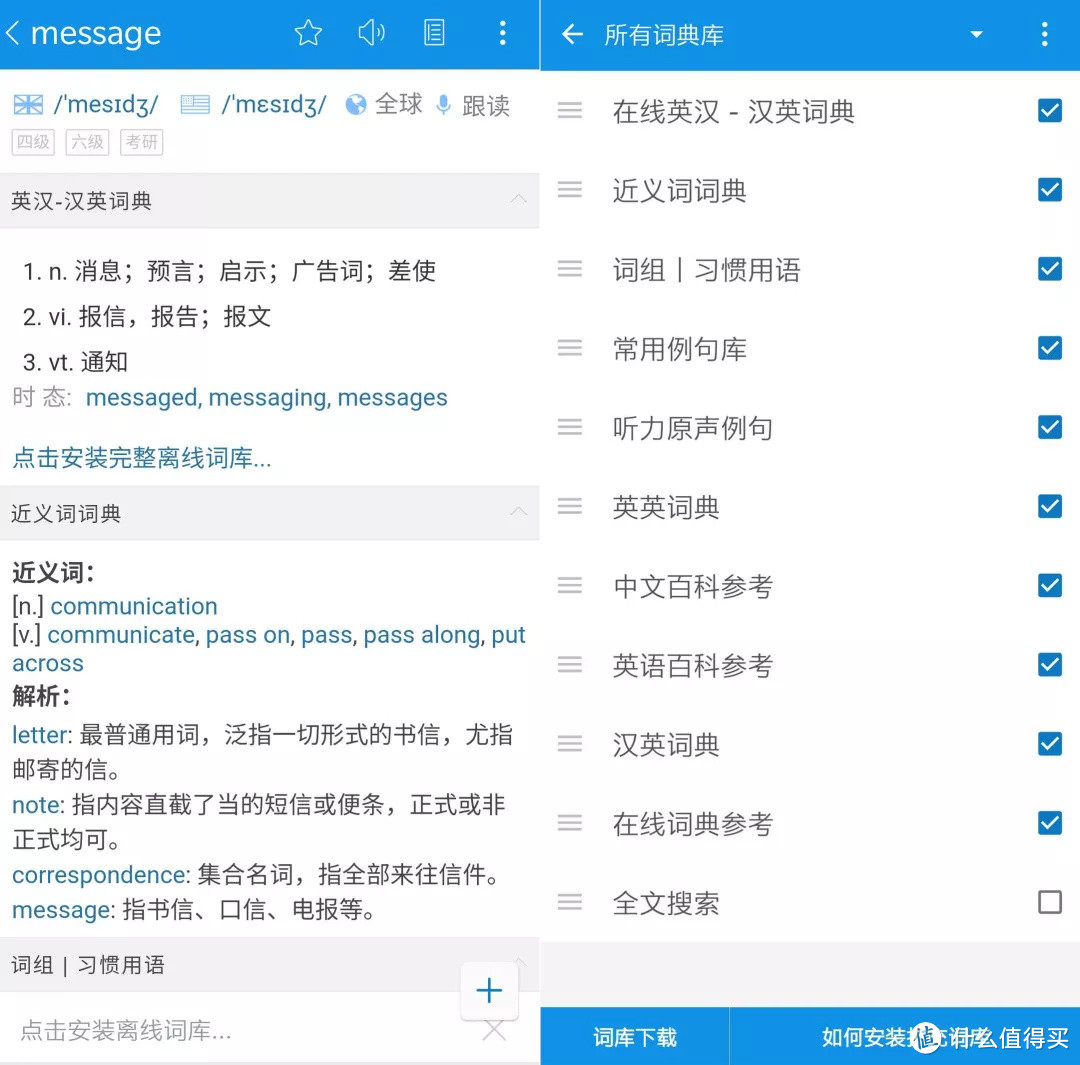Grab reorder handle for 听力原声例句
This screenshot has width=1080, height=1065.
tap(570, 427)
